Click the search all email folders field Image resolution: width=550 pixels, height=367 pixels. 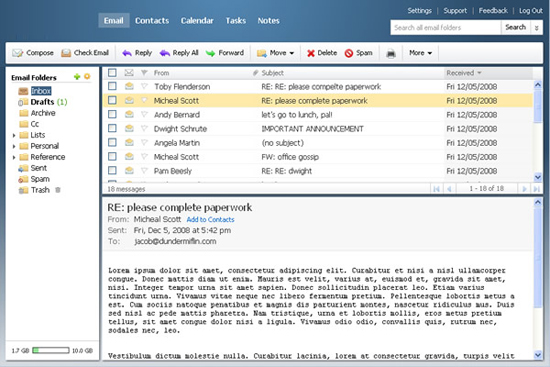click(x=445, y=27)
